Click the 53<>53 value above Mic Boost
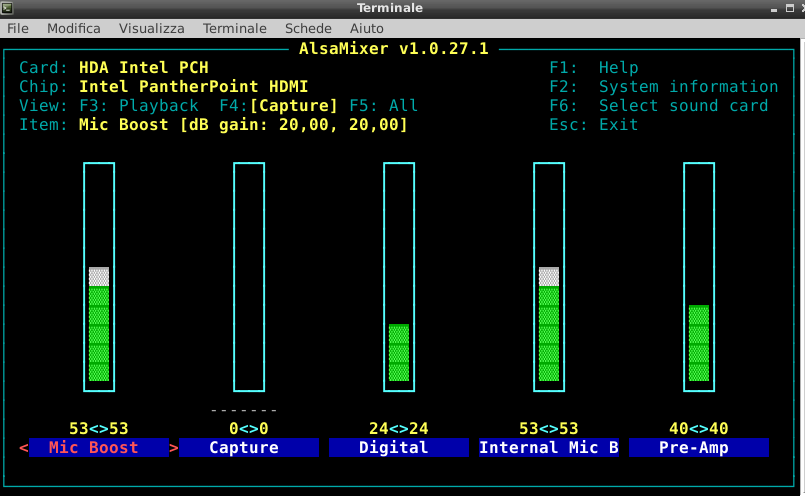The height and width of the screenshot is (496, 805). (99, 428)
